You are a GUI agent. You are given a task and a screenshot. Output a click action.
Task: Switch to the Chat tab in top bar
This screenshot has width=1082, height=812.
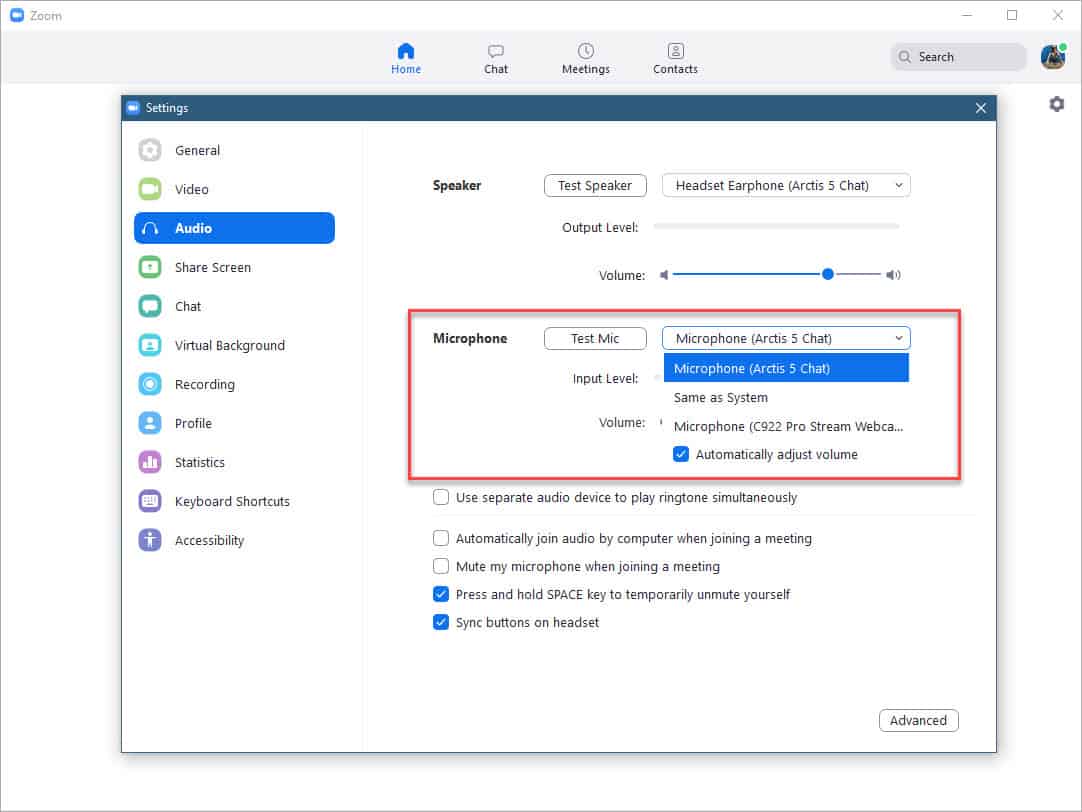click(495, 59)
